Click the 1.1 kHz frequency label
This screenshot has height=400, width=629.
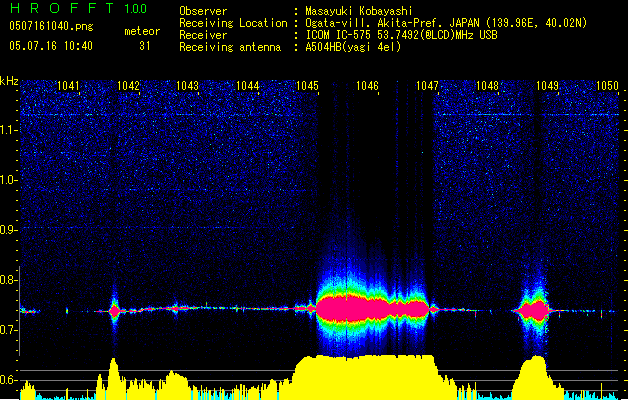click(9, 130)
